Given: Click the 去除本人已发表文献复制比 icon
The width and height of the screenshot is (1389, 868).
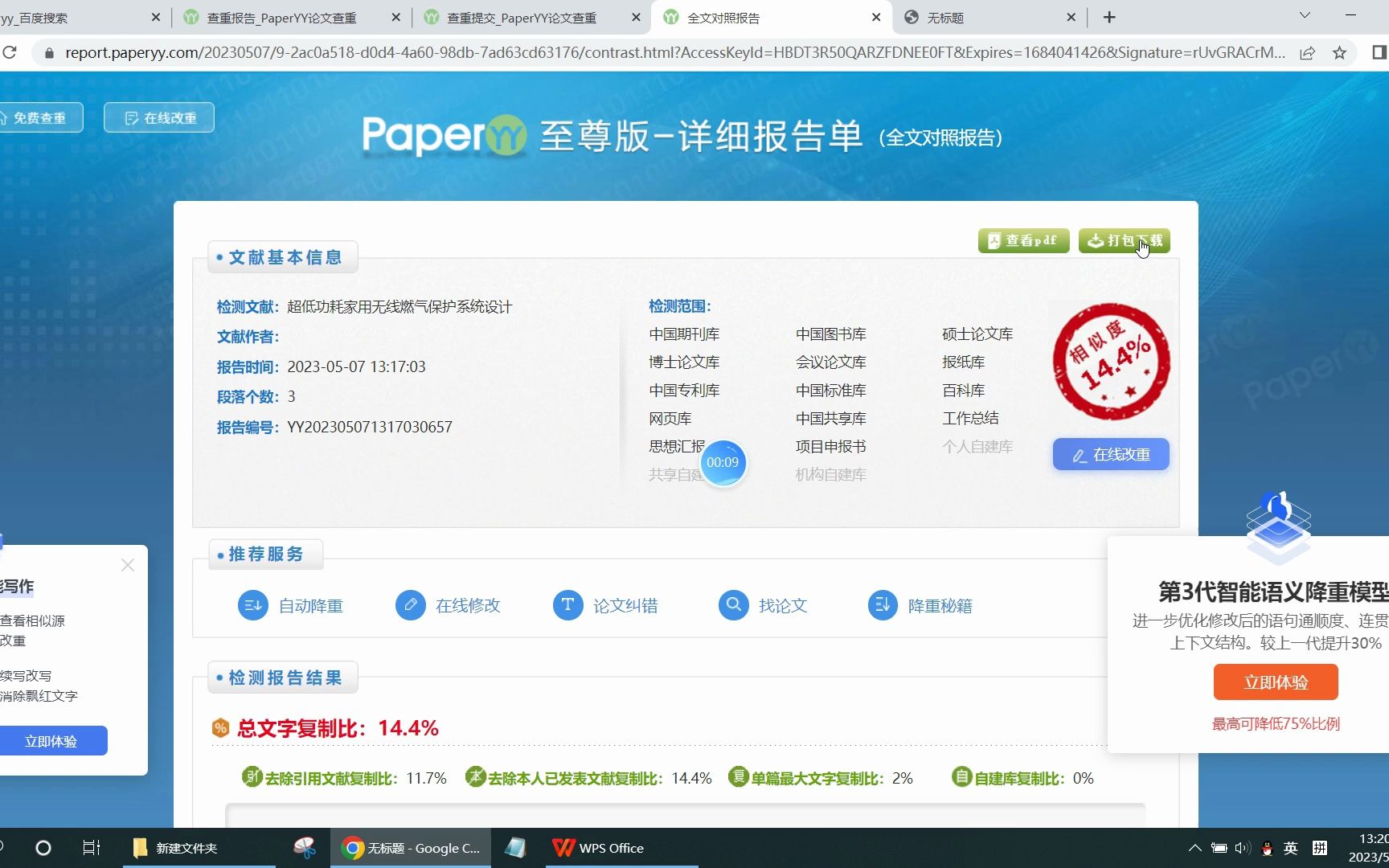Looking at the screenshot, I should [476, 776].
